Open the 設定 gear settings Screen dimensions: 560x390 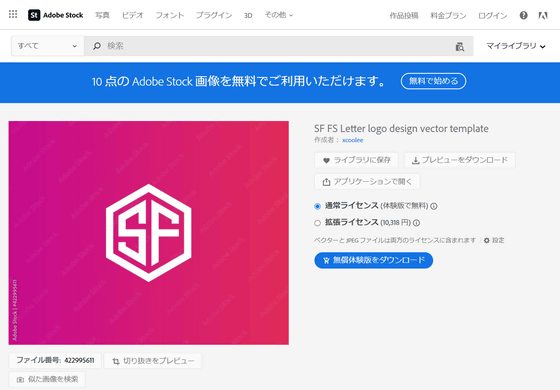pyautogui.click(x=494, y=240)
